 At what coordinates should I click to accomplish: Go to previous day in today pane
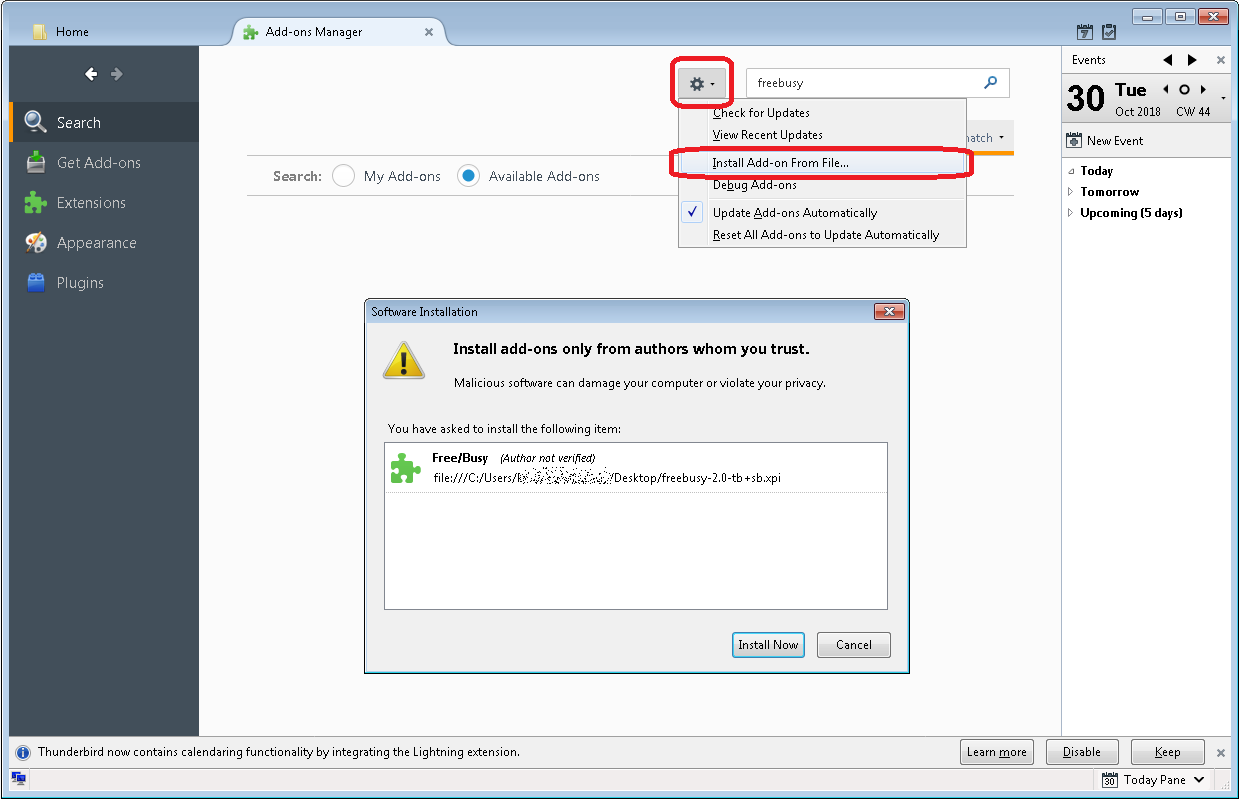tap(1166, 89)
